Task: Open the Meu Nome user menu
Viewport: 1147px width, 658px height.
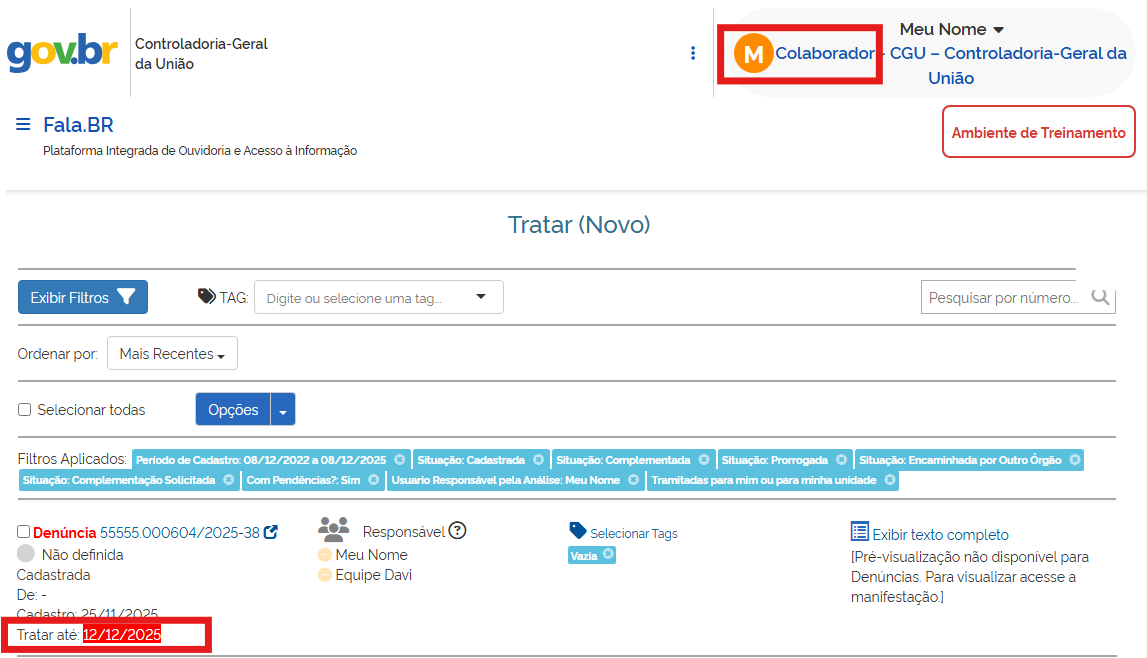Action: coord(951,29)
